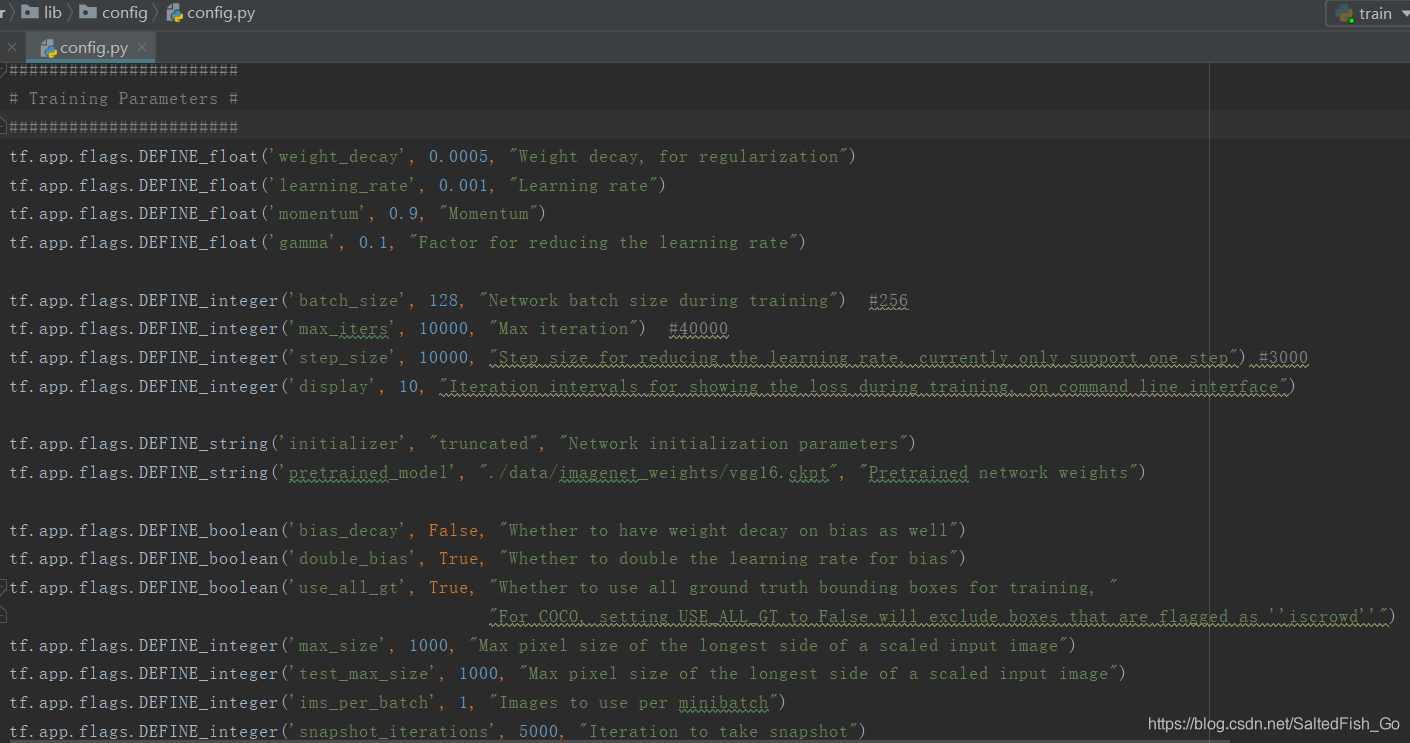Close the config.py editor tab

click(142, 47)
